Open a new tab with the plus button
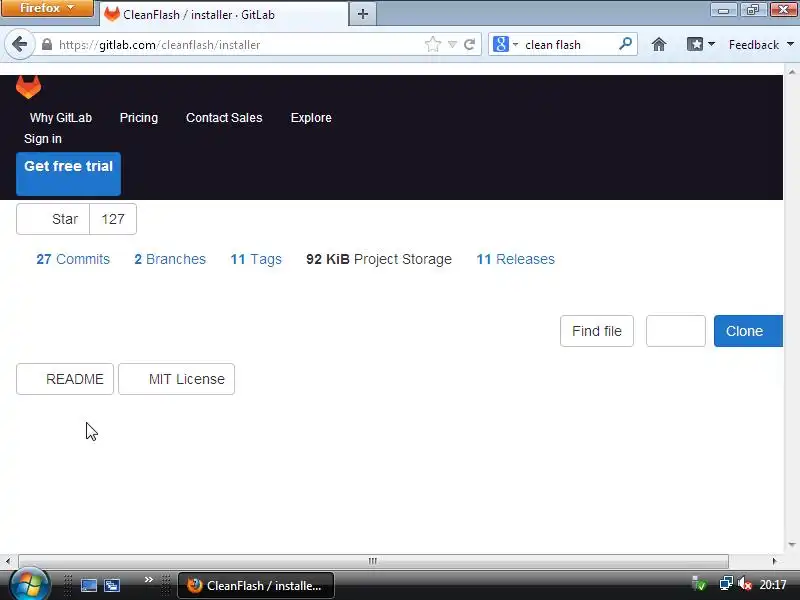 pos(363,14)
